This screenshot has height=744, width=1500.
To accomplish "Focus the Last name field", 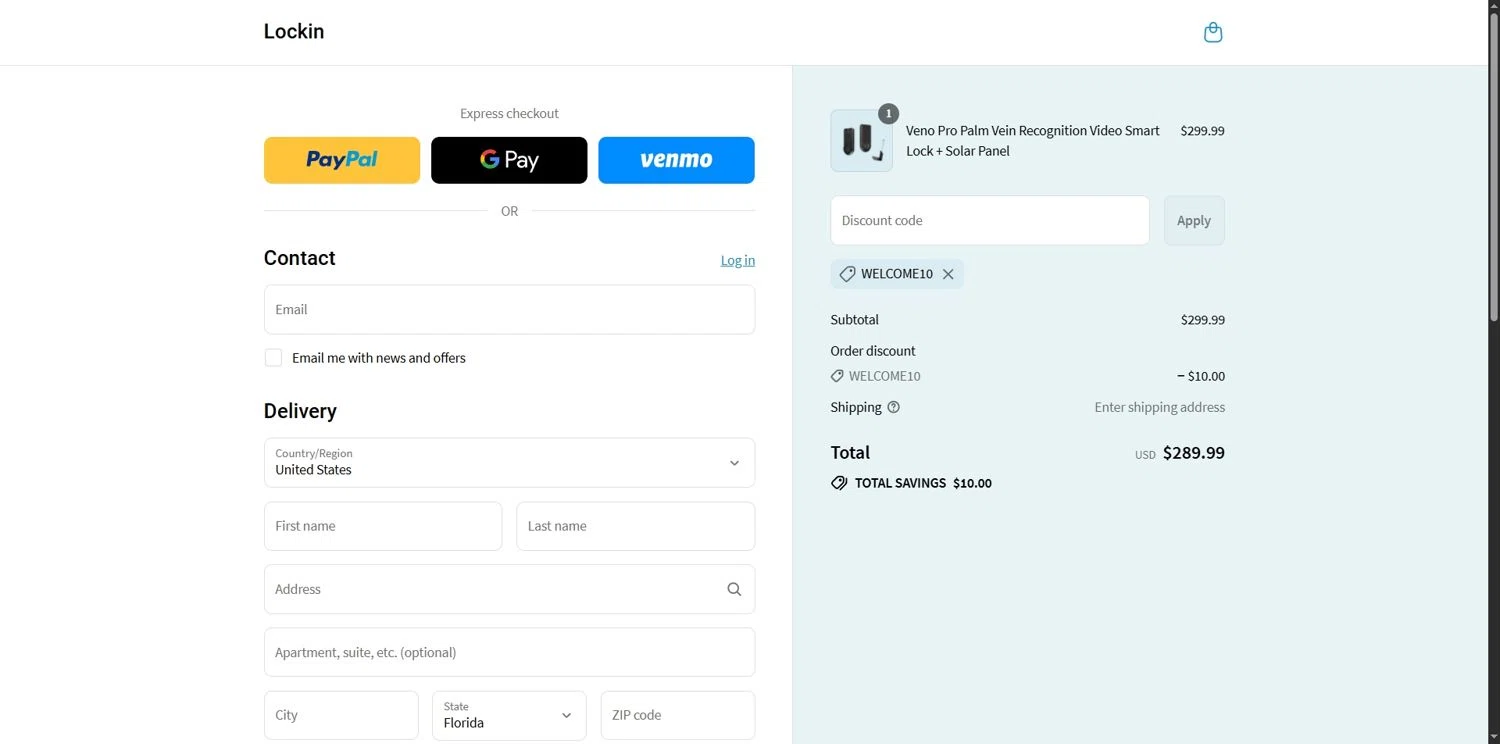I will pos(635,526).
